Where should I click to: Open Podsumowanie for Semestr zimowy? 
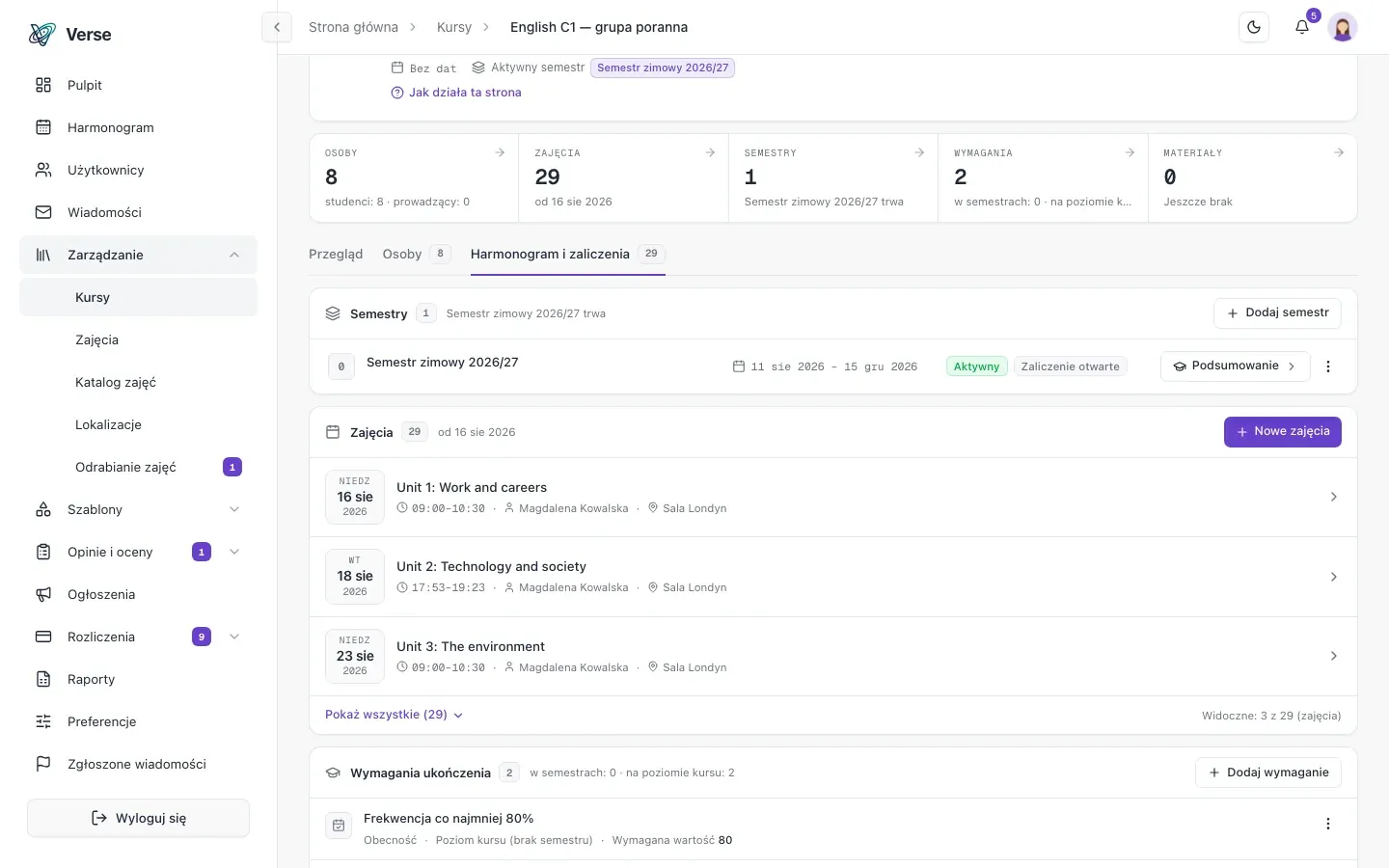[1235, 366]
